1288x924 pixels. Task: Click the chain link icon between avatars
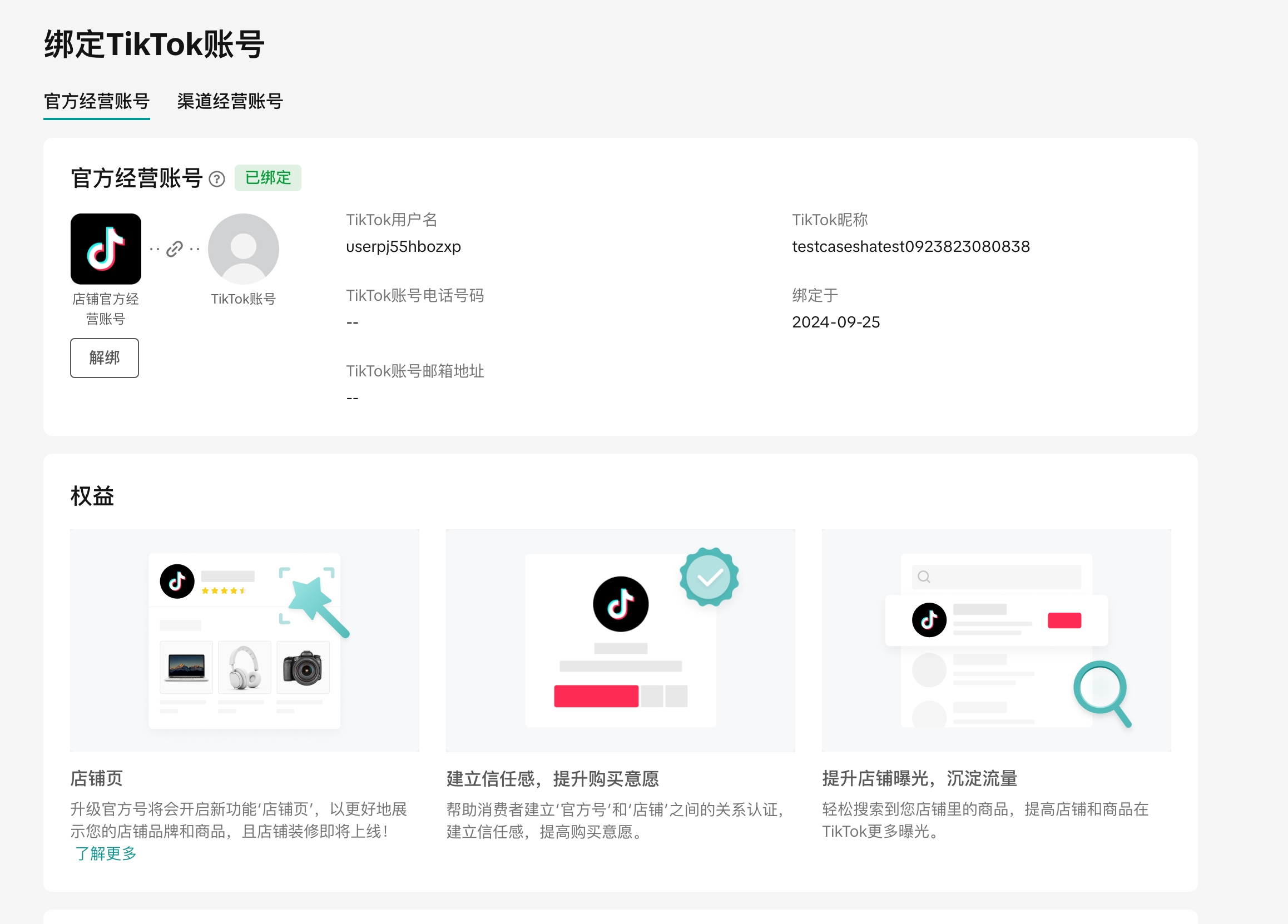tap(174, 249)
